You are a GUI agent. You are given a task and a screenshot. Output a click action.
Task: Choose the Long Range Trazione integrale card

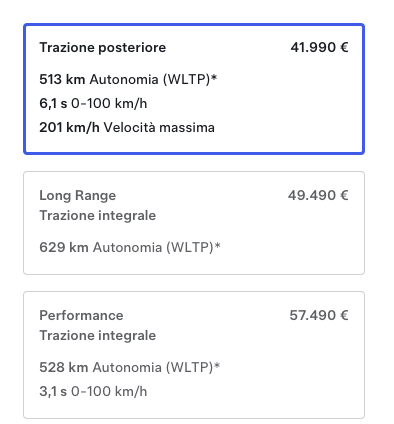194,223
